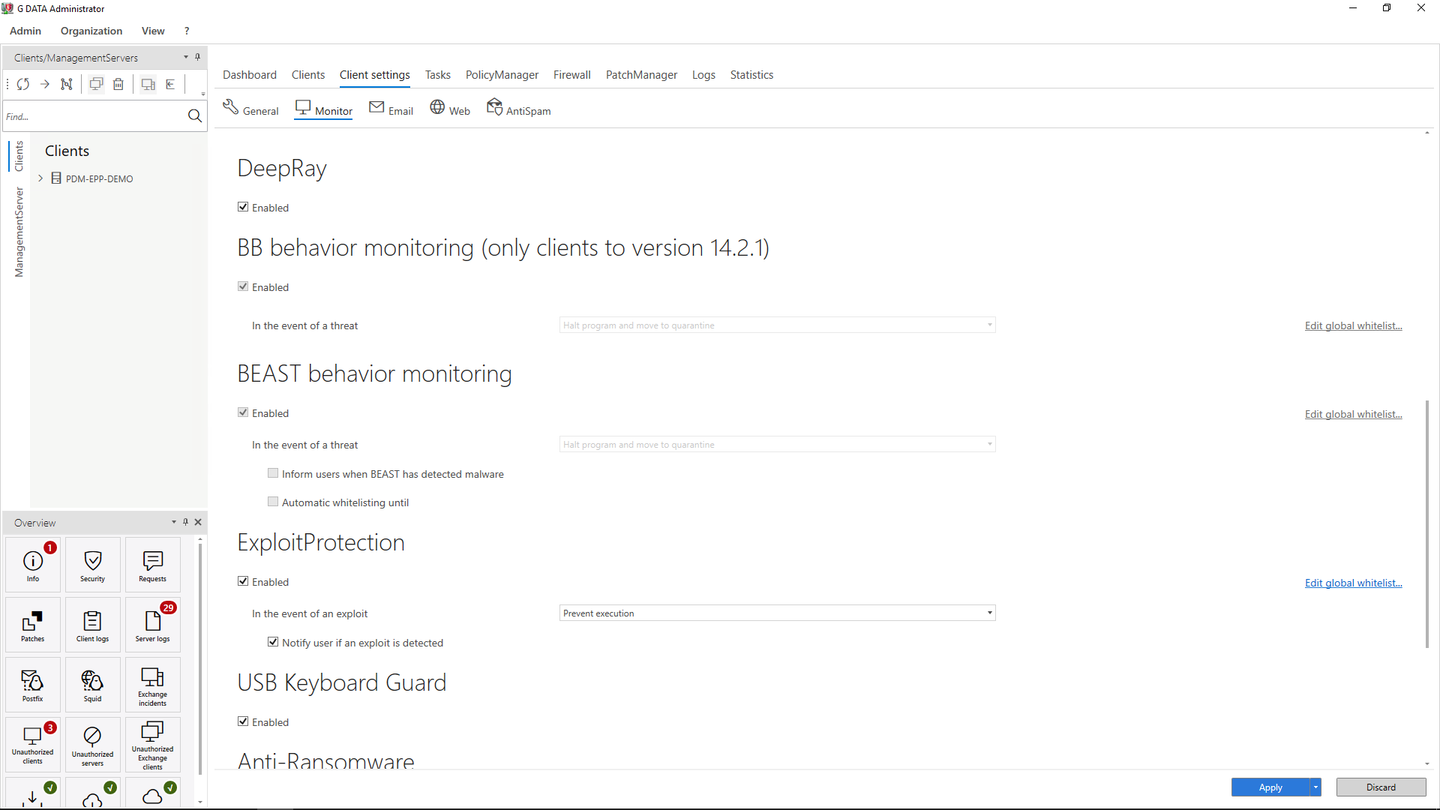This screenshot has width=1440, height=810.
Task: Toggle USB Keyboard Guard Enabled checkbox
Action: 243,721
